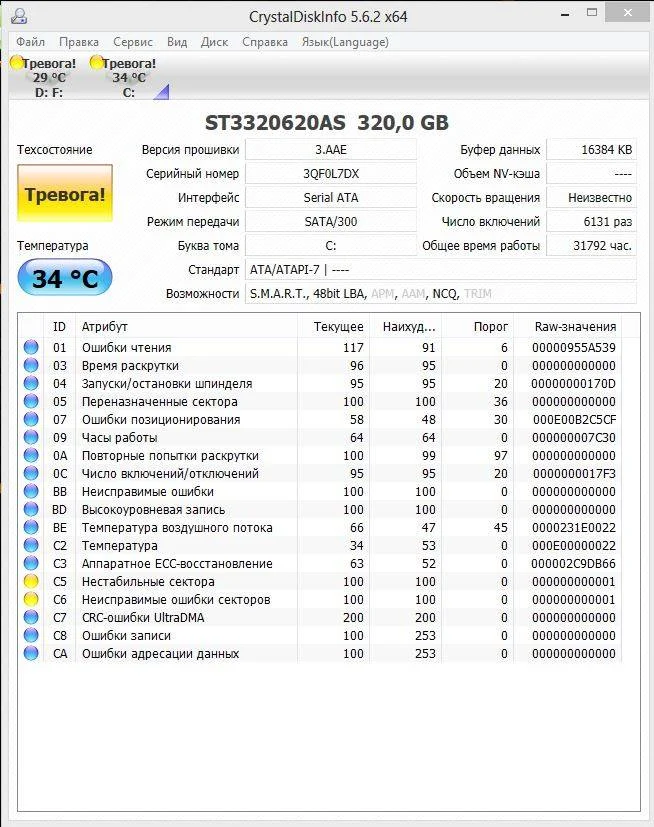Click status circle of Температура воздушного потока row

(31, 527)
